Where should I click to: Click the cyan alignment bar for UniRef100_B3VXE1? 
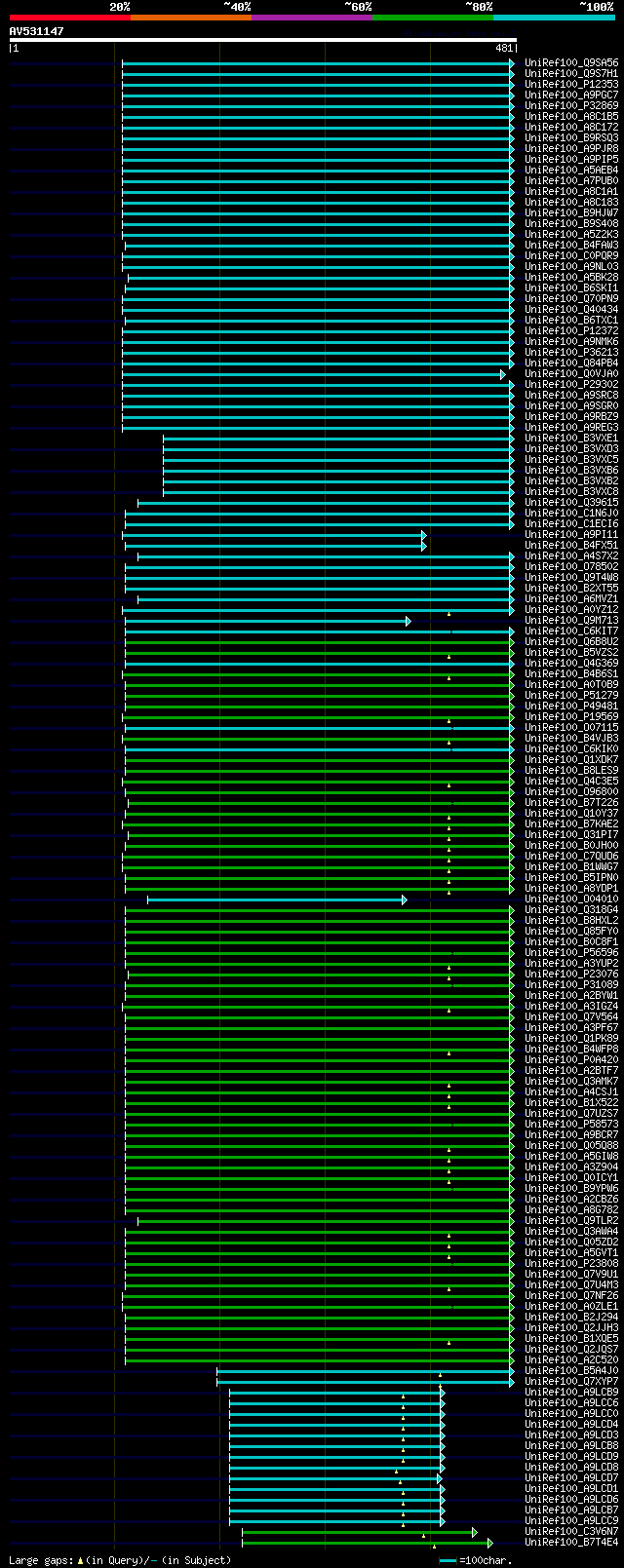(338, 439)
